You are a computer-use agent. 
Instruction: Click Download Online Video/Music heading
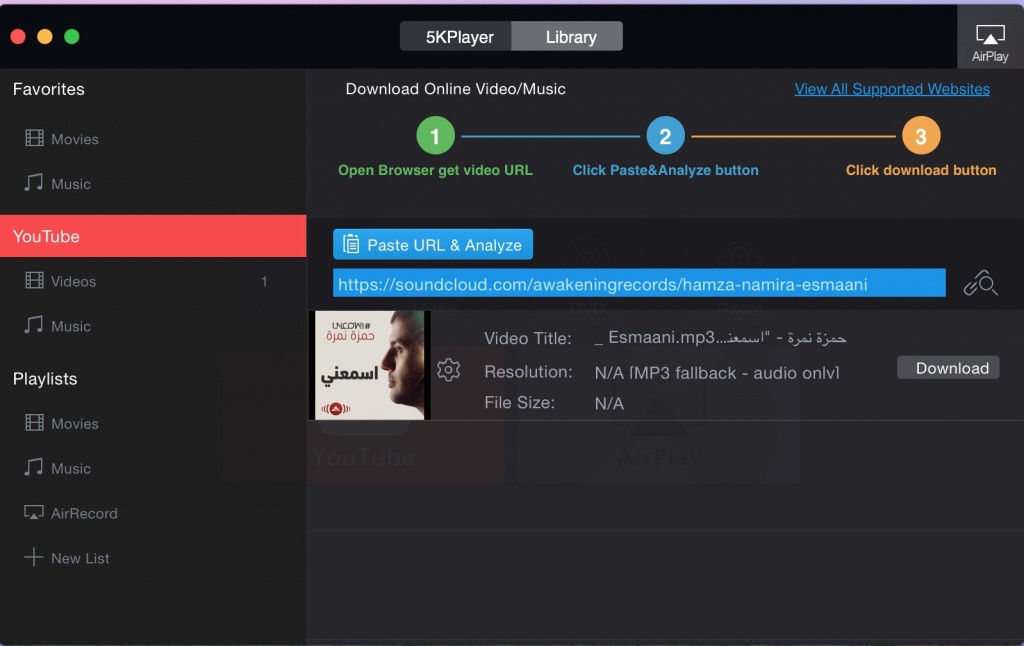click(456, 89)
